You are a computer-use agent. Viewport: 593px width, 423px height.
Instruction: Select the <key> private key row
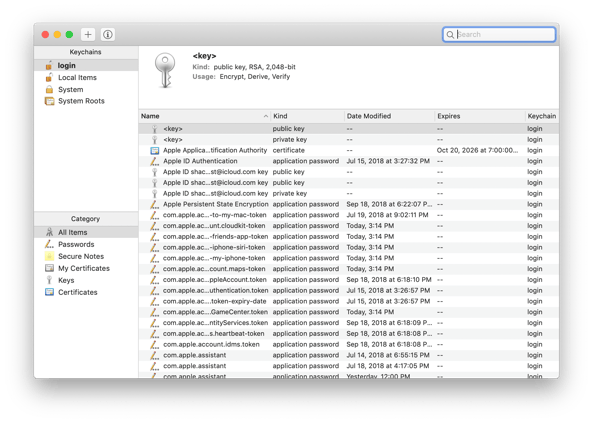(x=349, y=140)
